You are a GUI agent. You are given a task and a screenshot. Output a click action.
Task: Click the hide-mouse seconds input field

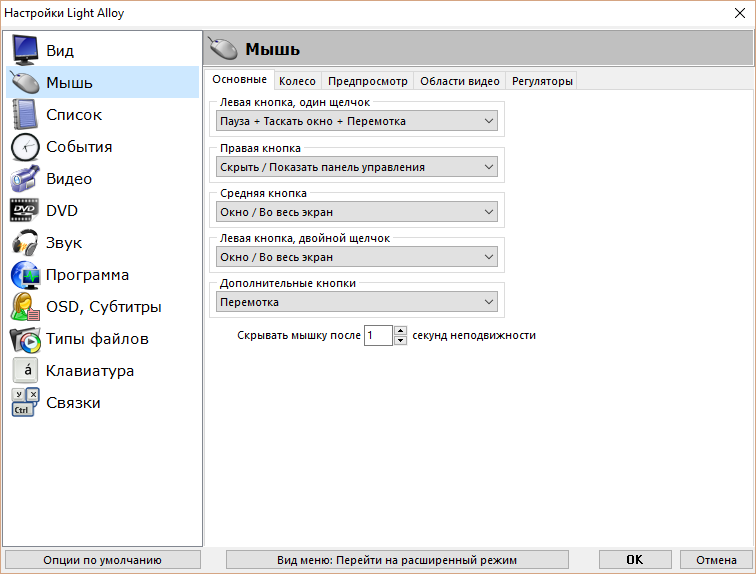click(378, 335)
